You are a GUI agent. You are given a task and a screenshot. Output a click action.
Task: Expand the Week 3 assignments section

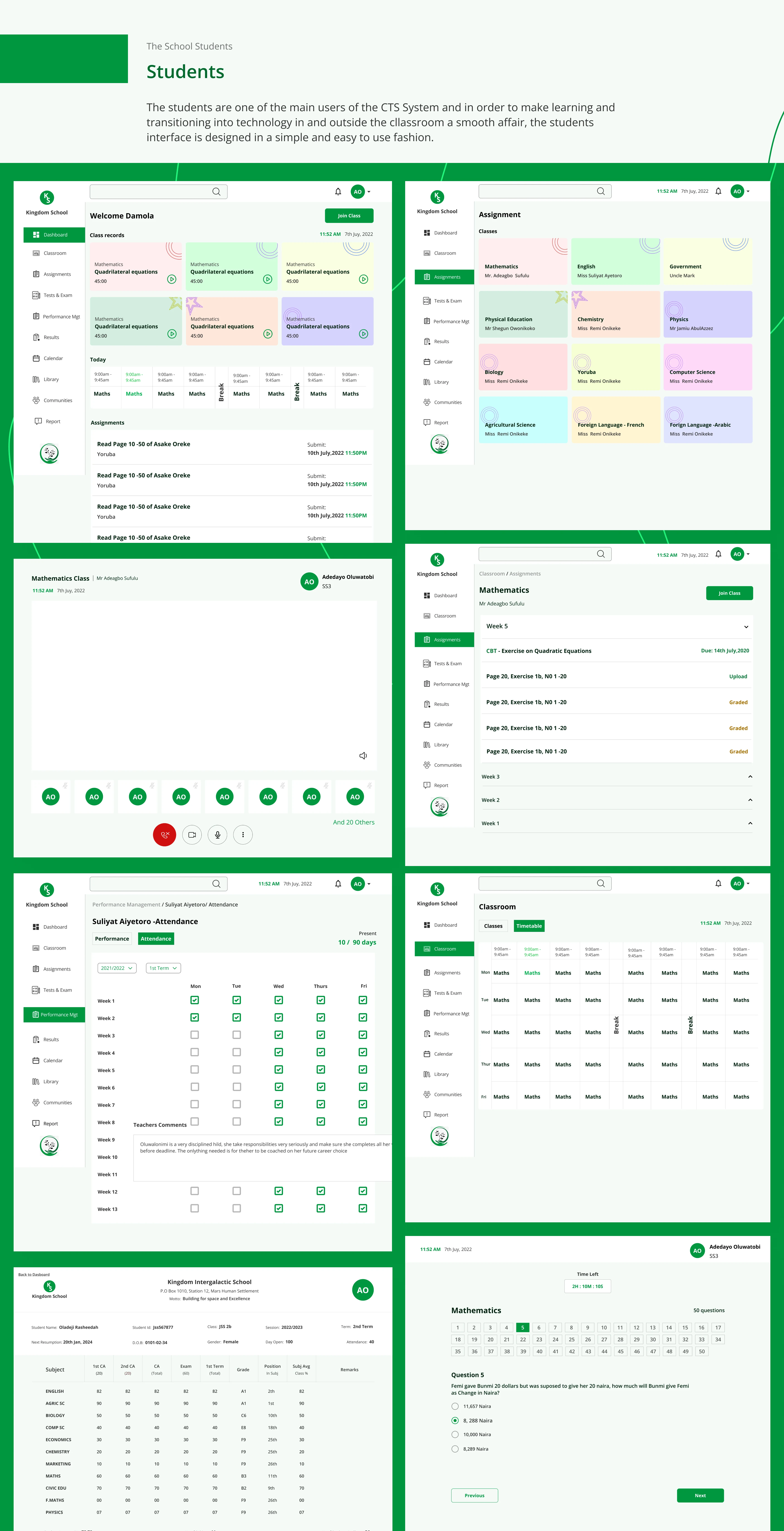click(x=750, y=777)
